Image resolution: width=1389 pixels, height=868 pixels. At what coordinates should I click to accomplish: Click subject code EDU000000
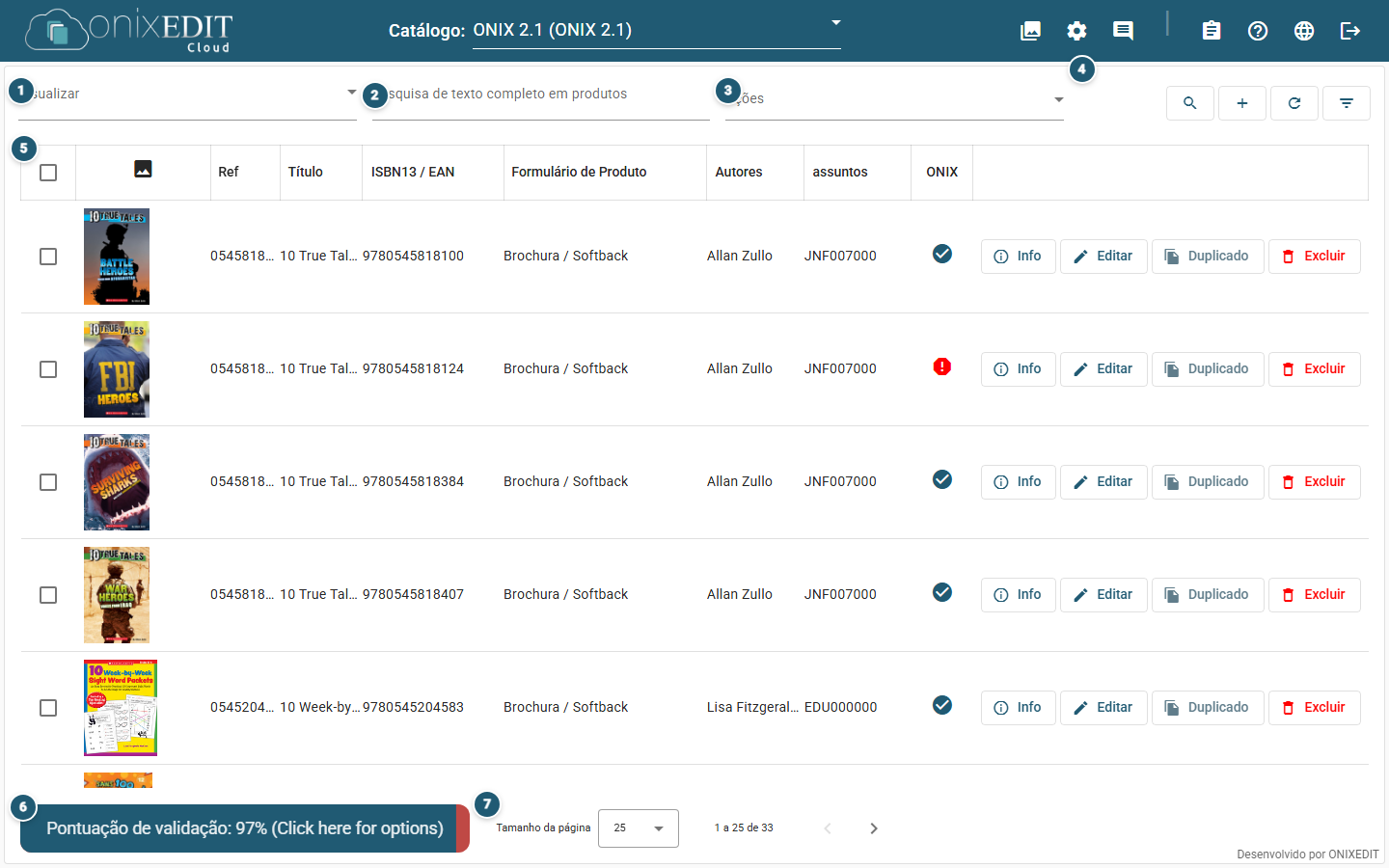[841, 707]
